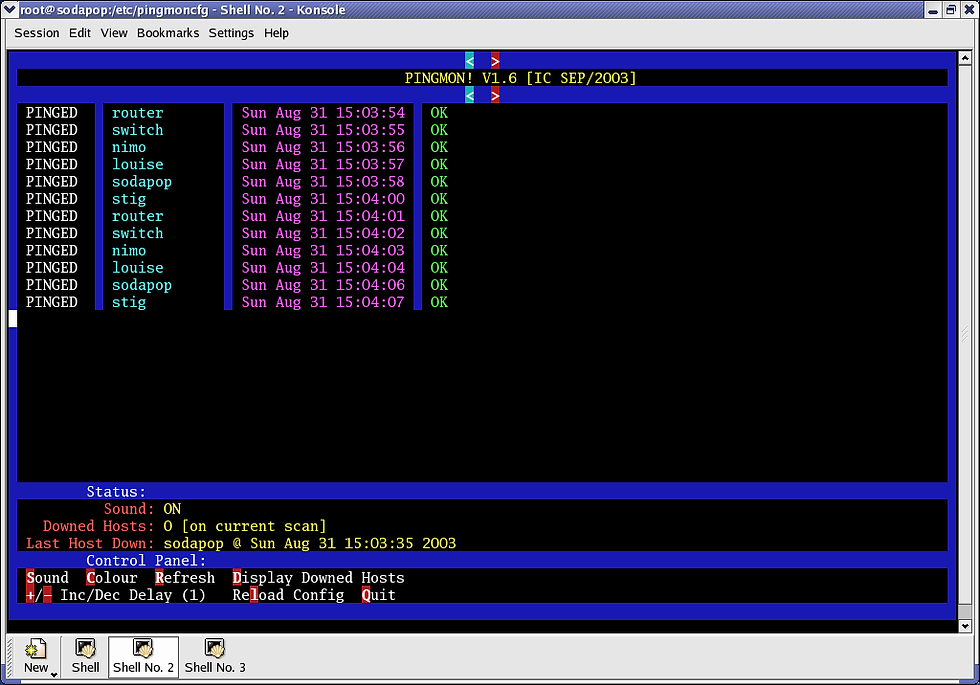Expand the New session dropdown arrow

coord(54,674)
